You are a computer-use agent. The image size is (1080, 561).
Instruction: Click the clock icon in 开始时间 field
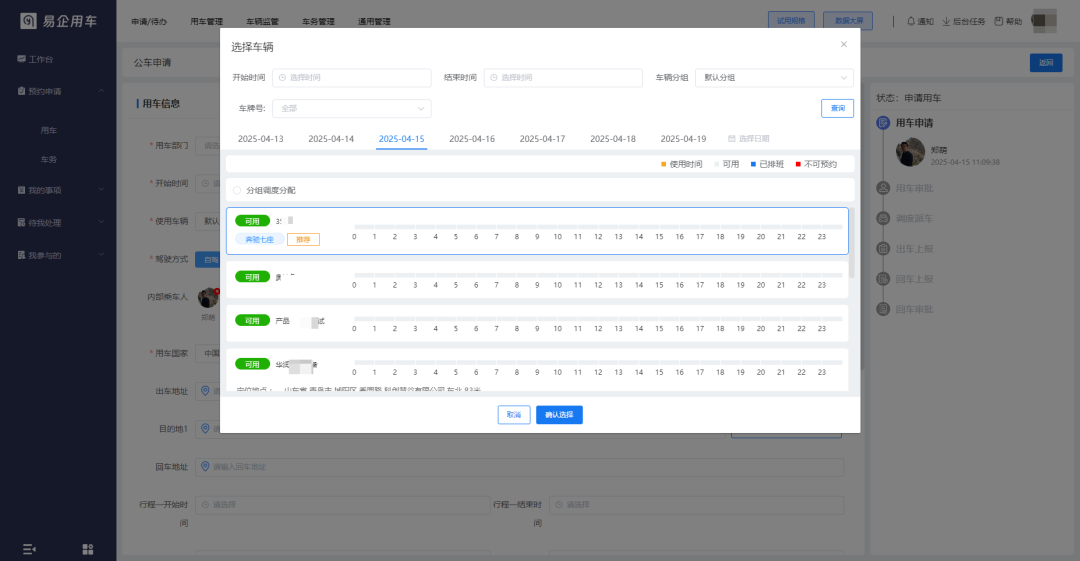(282, 78)
